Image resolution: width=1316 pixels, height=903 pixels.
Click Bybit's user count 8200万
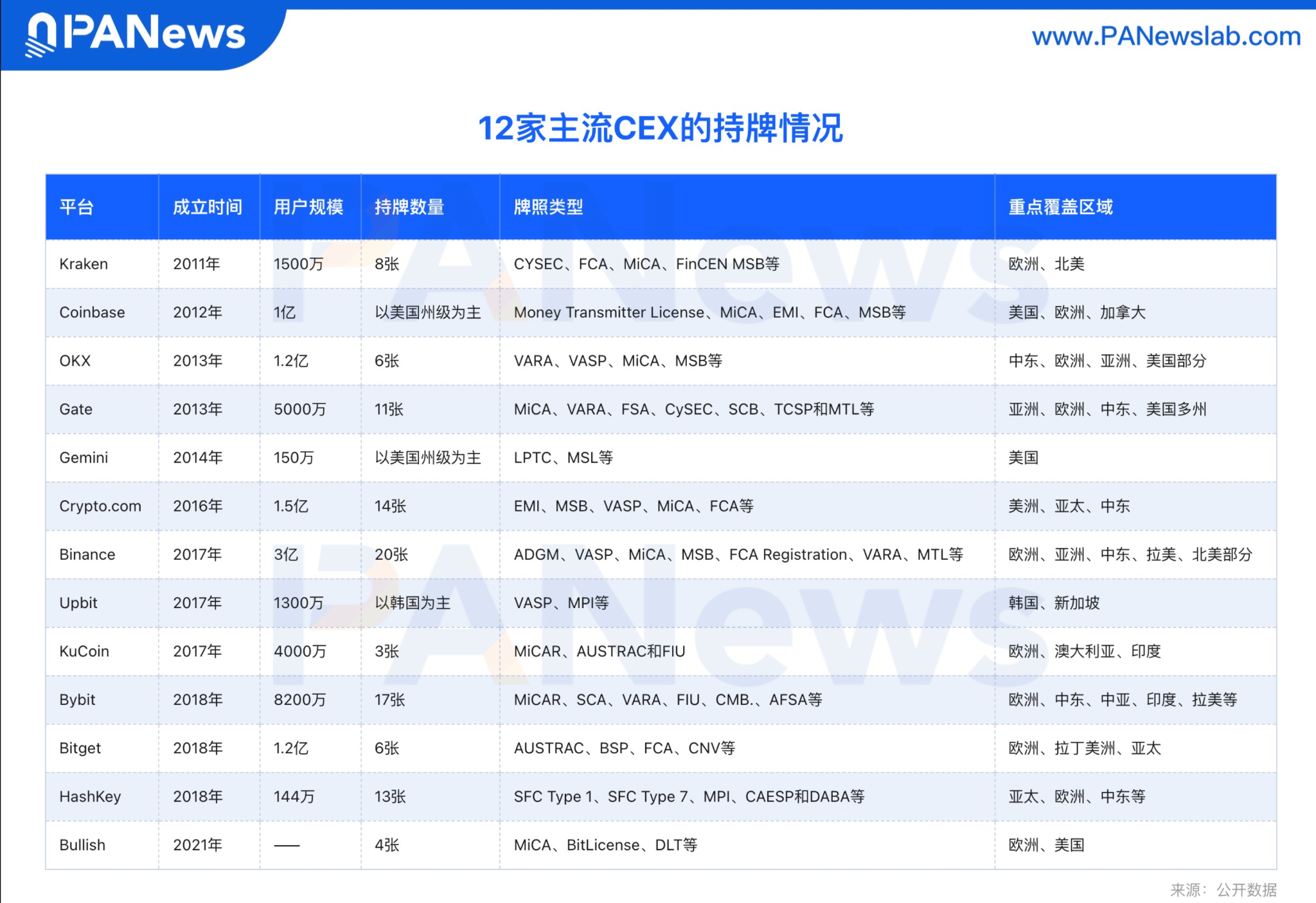[299, 700]
